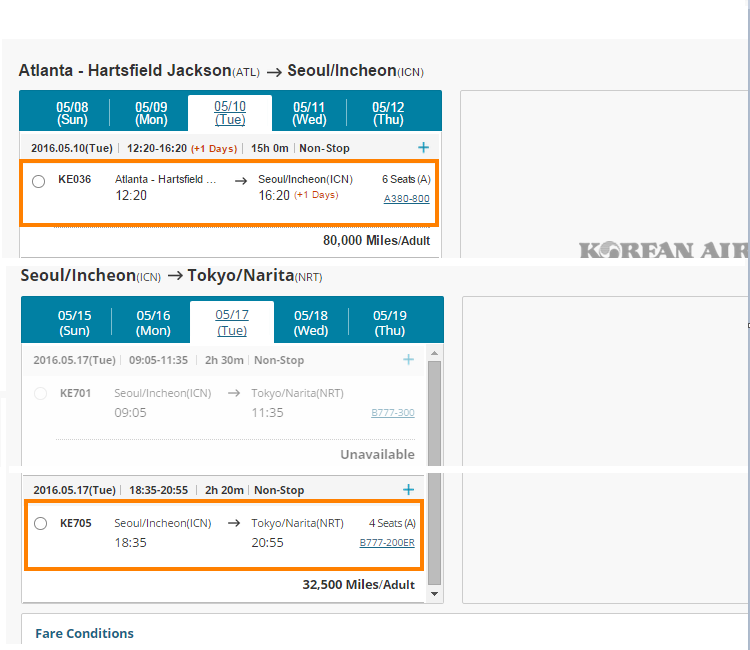Select the 05/16 (Mon) date tab
The image size is (750, 650).
153,322
